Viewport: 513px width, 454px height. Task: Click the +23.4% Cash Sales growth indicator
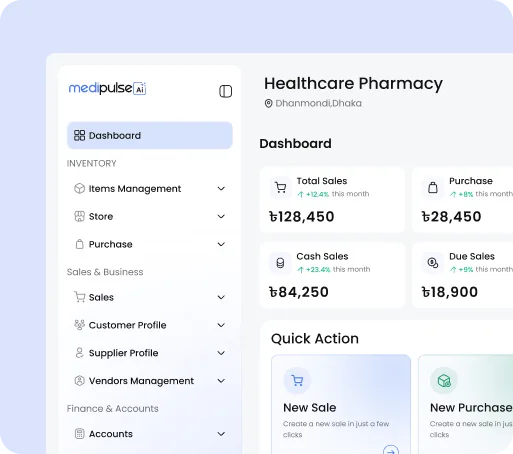coord(314,270)
